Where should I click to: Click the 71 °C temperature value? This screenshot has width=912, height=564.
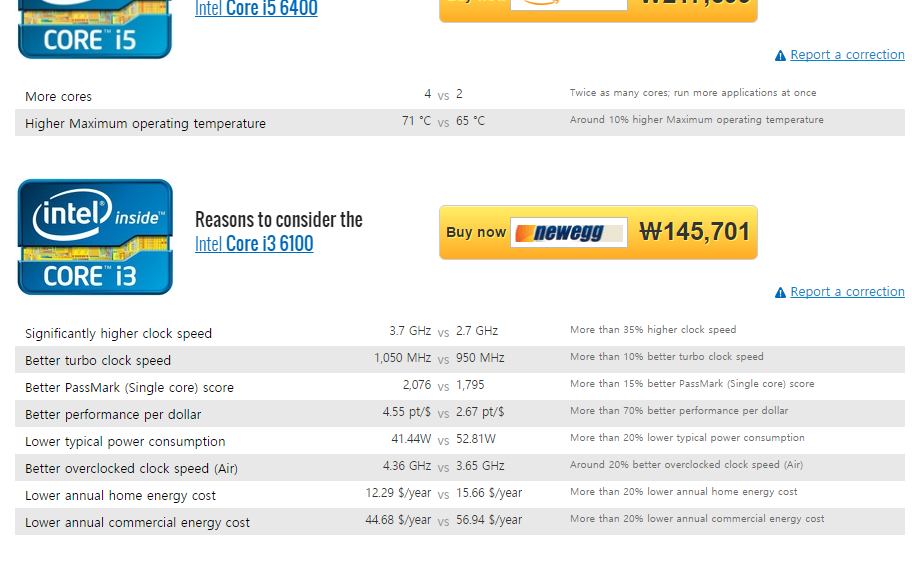coord(416,121)
